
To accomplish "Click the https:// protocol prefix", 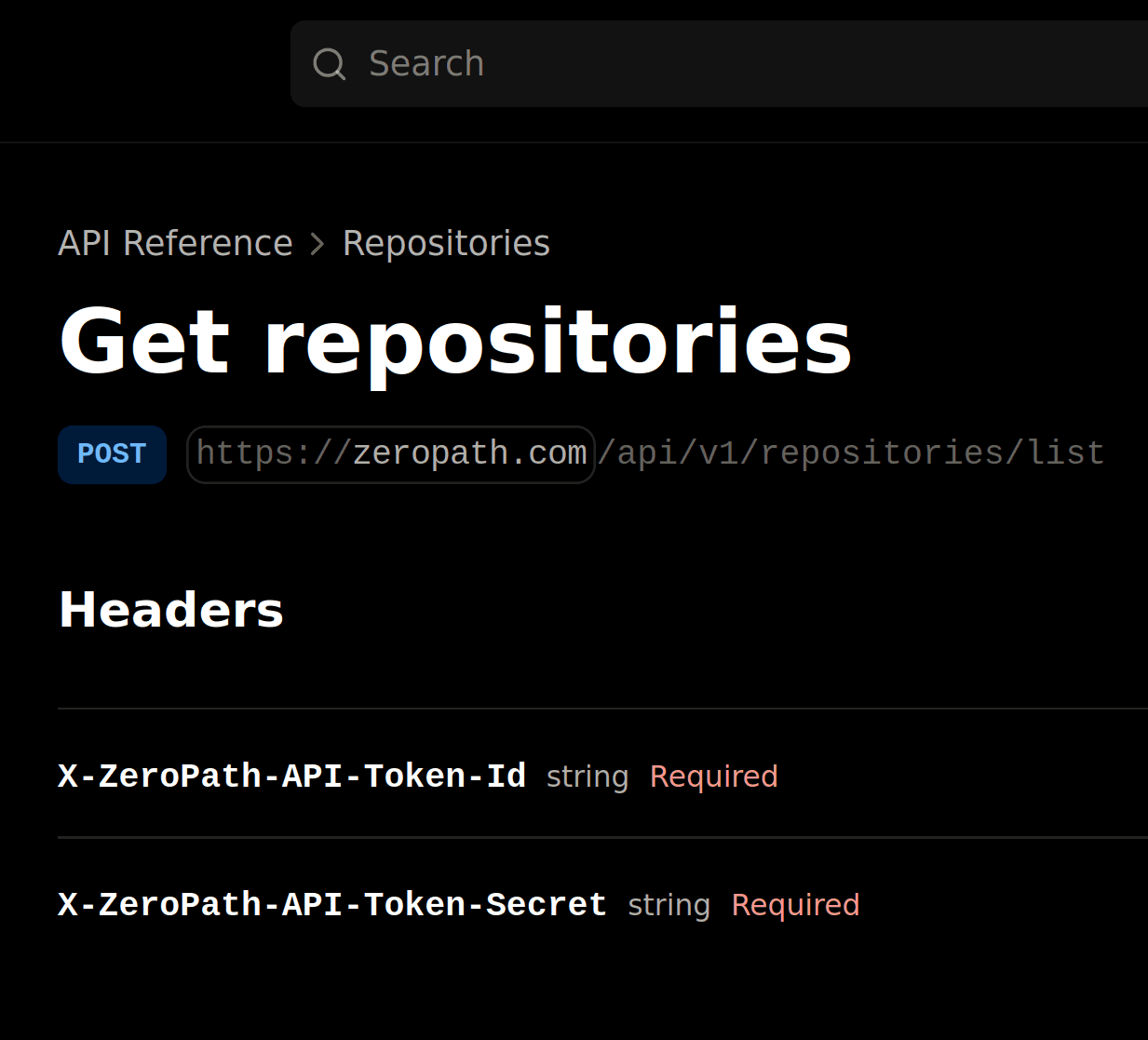I will (272, 453).
